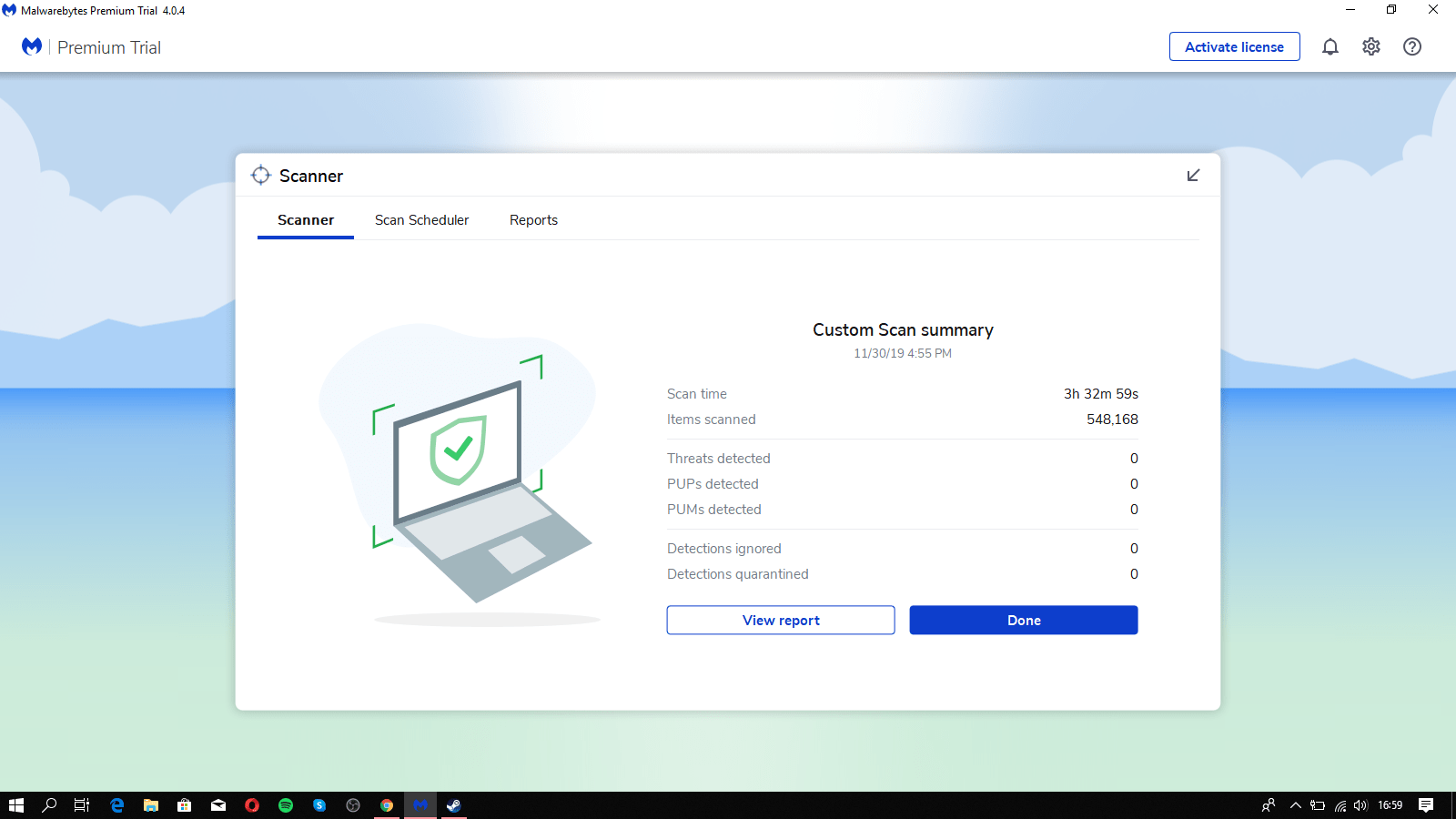Click the scan date 11/30/19 4:55 PM
The image size is (1456, 819).
(903, 353)
